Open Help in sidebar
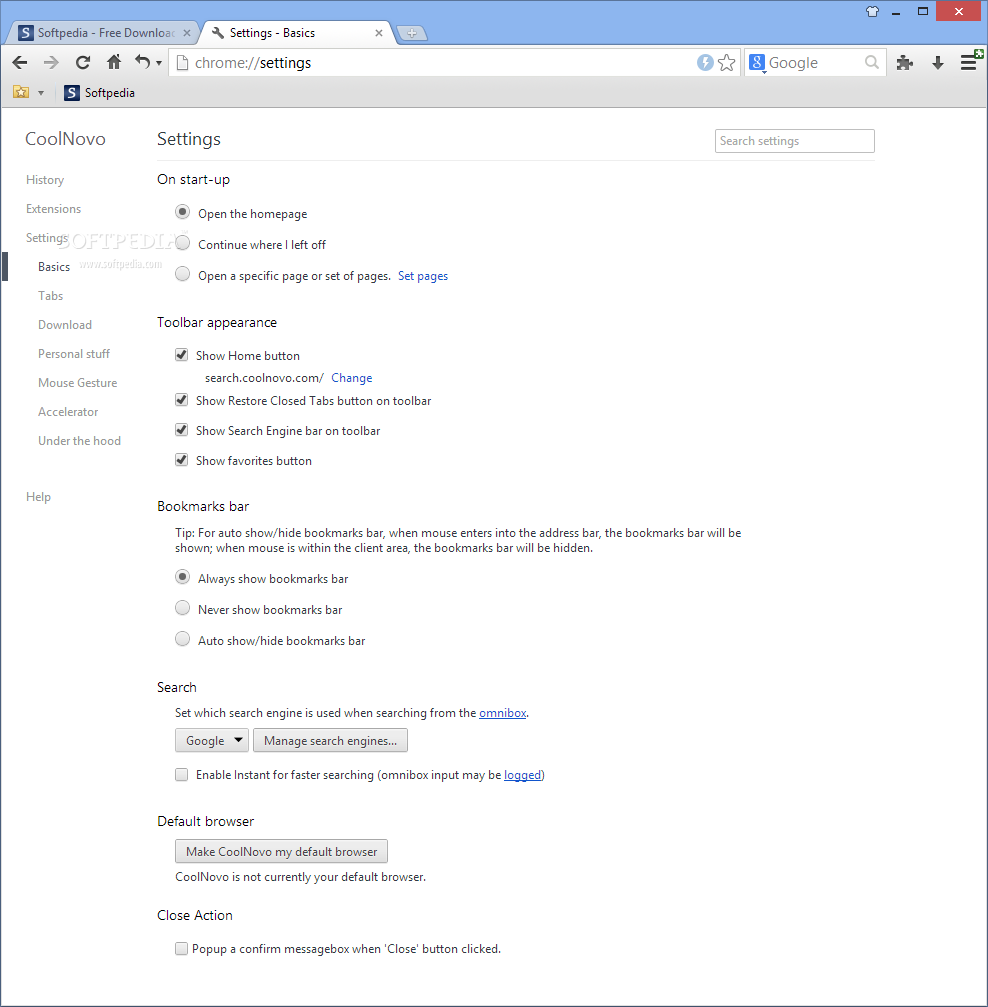This screenshot has height=1007, width=988. (x=39, y=496)
